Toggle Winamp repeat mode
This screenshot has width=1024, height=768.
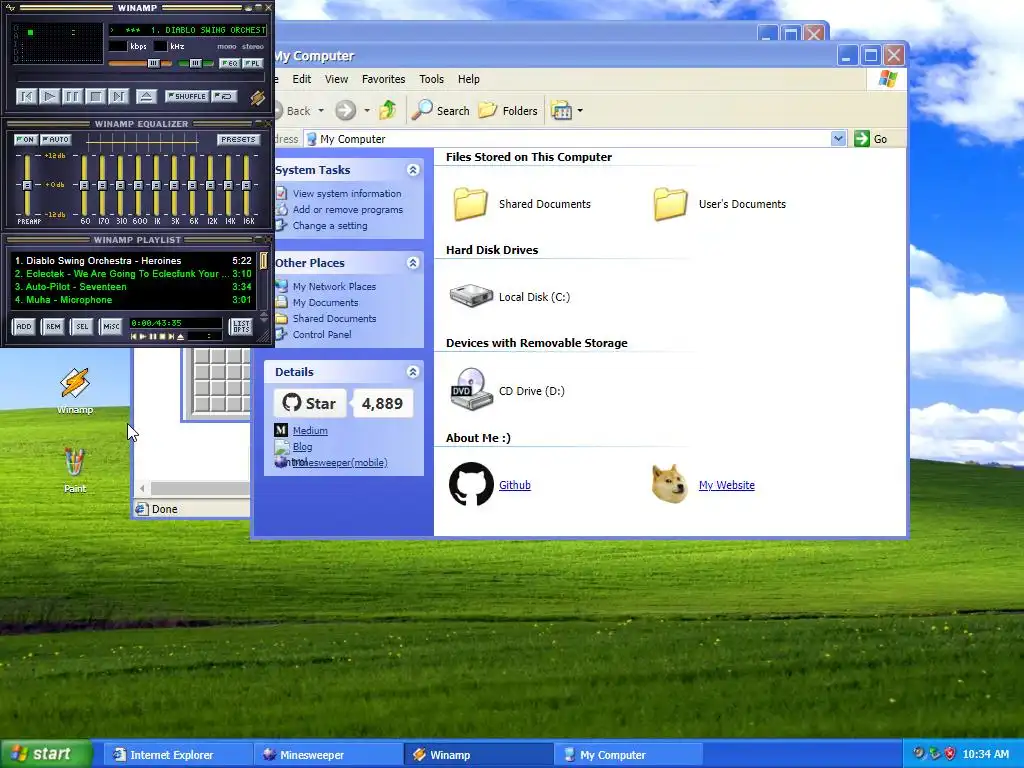coord(224,97)
